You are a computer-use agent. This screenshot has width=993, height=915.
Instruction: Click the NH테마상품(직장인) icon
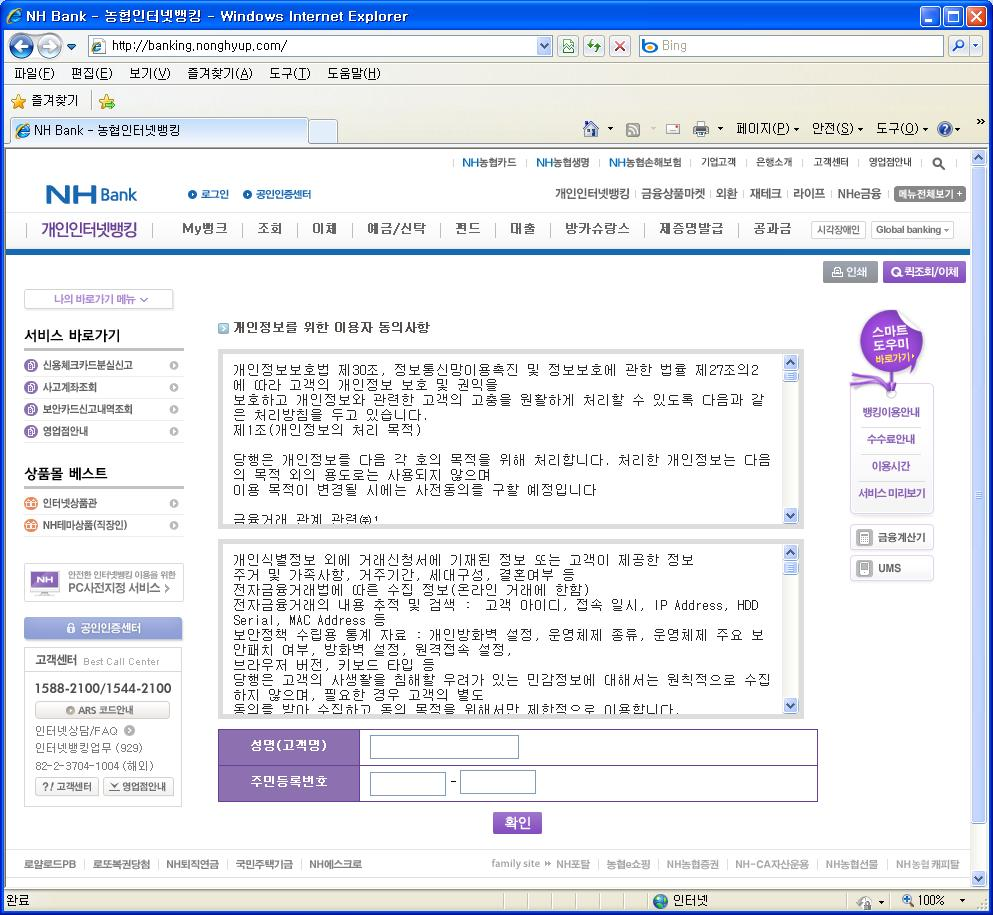point(30,526)
